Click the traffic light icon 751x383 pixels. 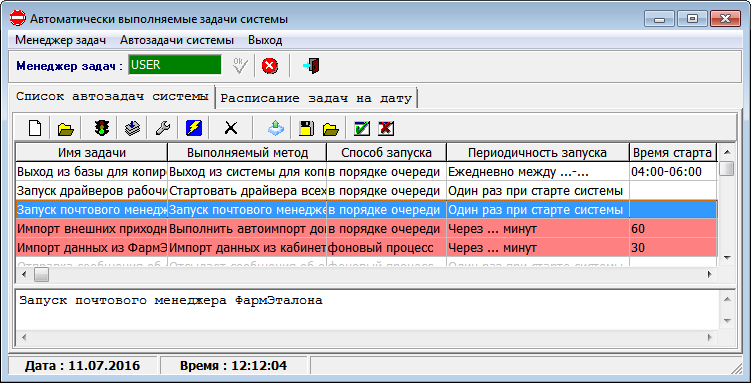coord(102,128)
